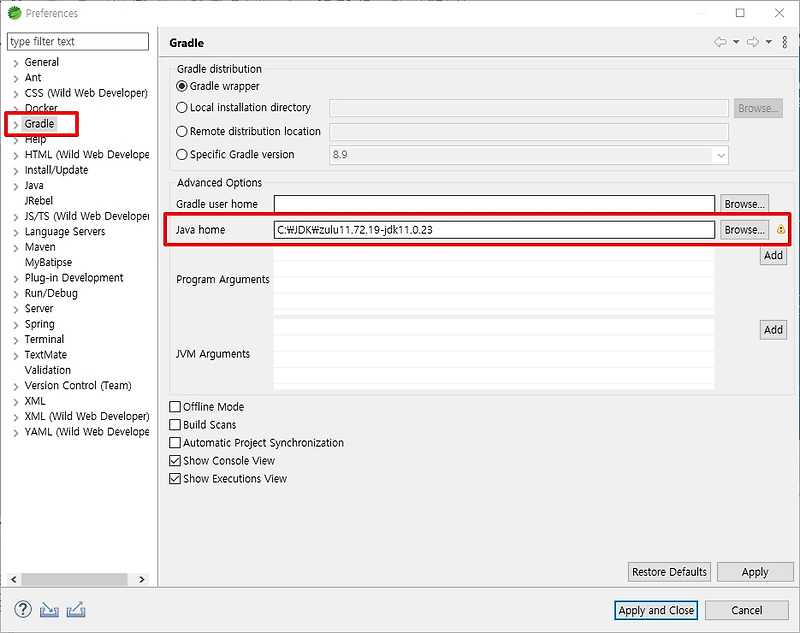Select JRebel in the preferences sidebar
800x633 pixels.
coord(38,200)
